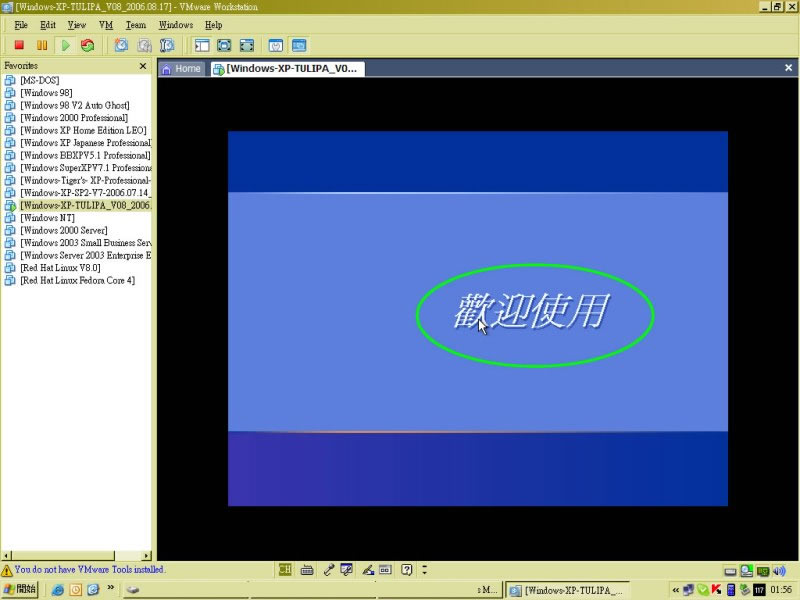Select [Windows 2000 Professional] favorite
This screenshot has width=800, height=600.
pos(74,118)
